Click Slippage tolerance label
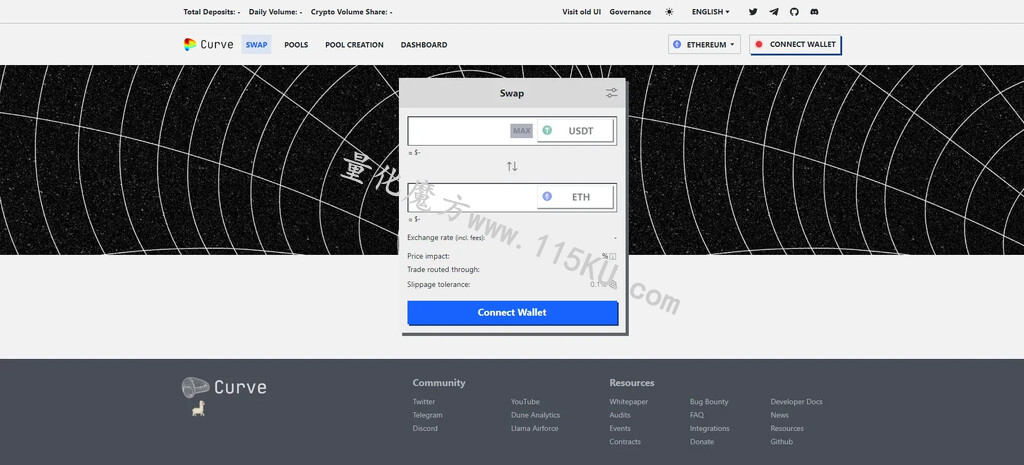This screenshot has width=1024, height=465. coord(438,285)
